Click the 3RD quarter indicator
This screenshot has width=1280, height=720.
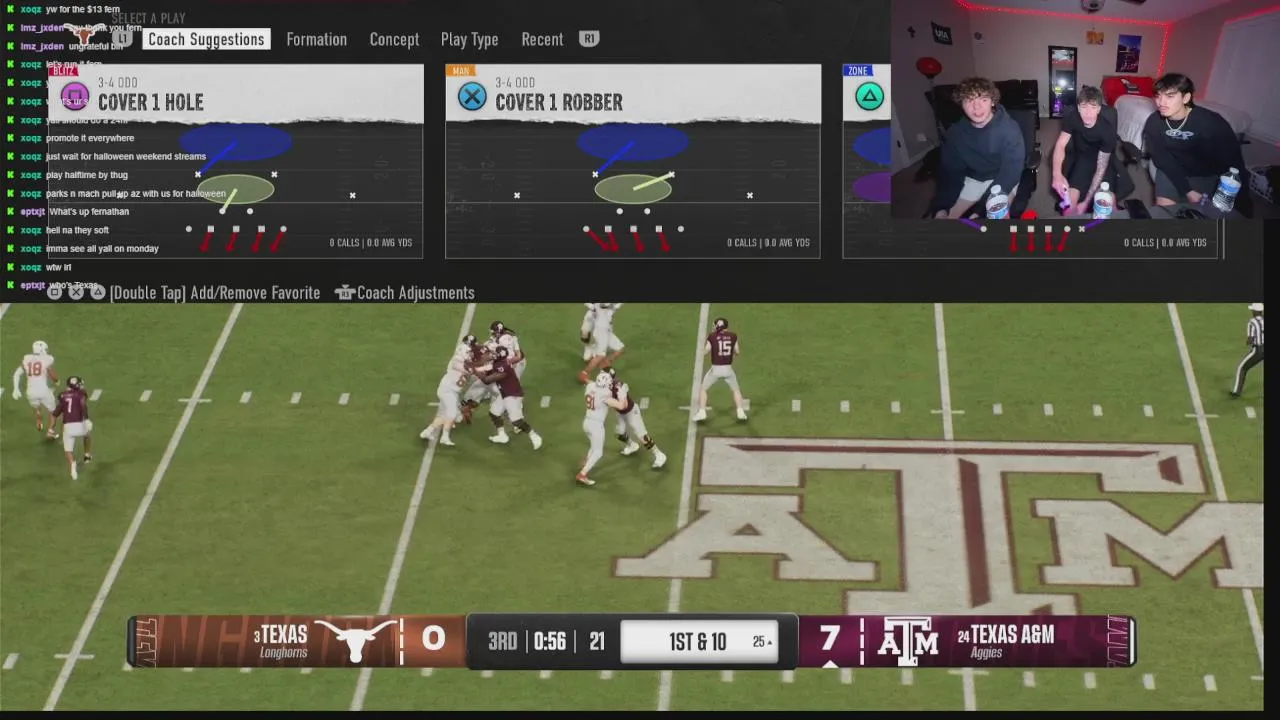502,641
